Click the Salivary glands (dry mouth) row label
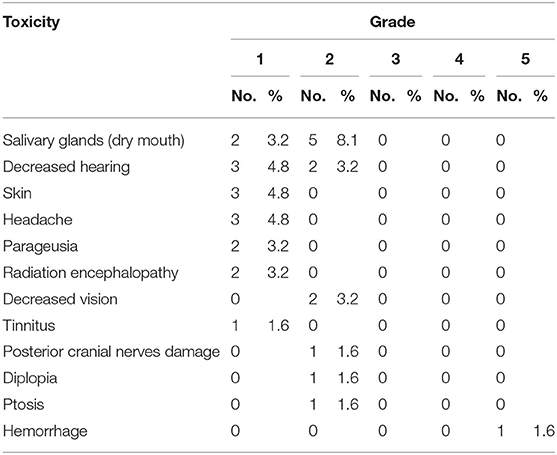 [x=94, y=141]
